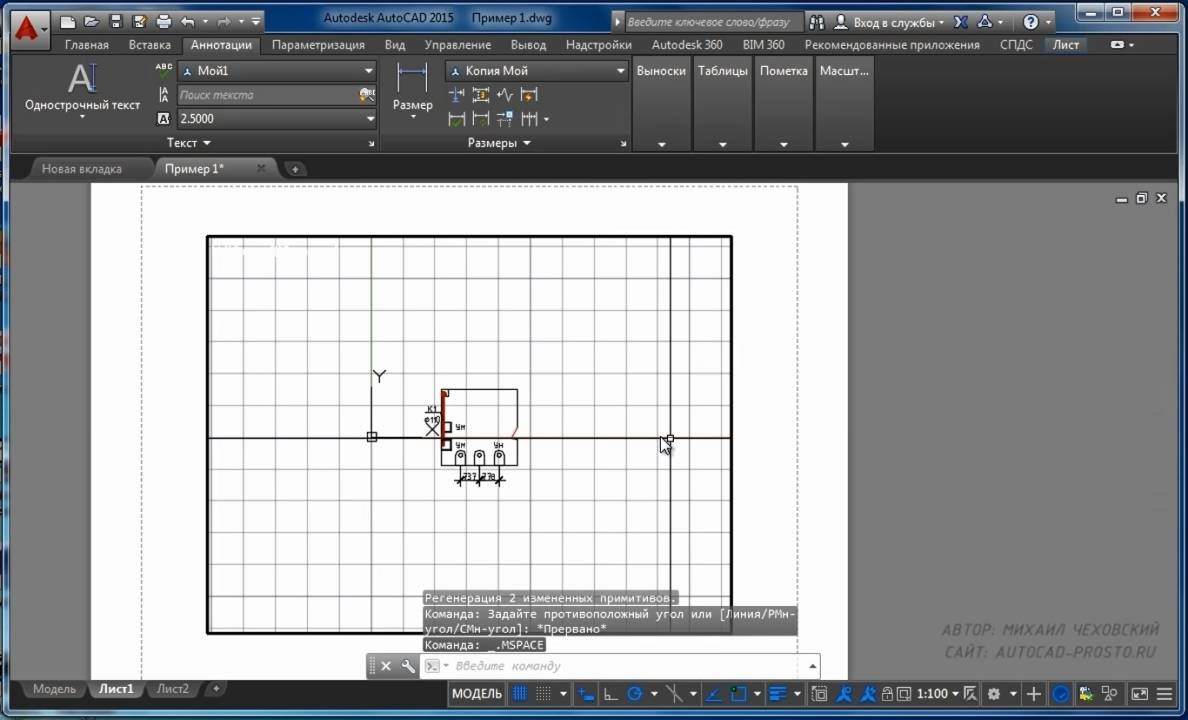Click the adjust dimension space icon
The image size is (1188, 720).
[480, 95]
